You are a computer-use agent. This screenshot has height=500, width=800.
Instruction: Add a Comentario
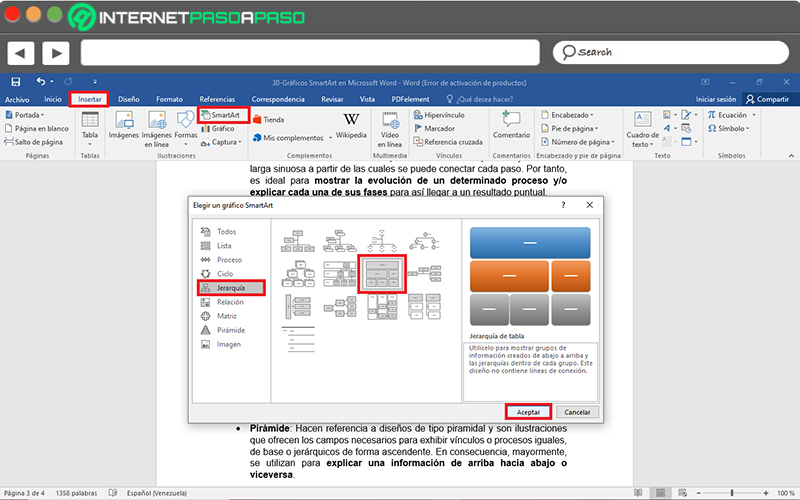[x=511, y=124]
